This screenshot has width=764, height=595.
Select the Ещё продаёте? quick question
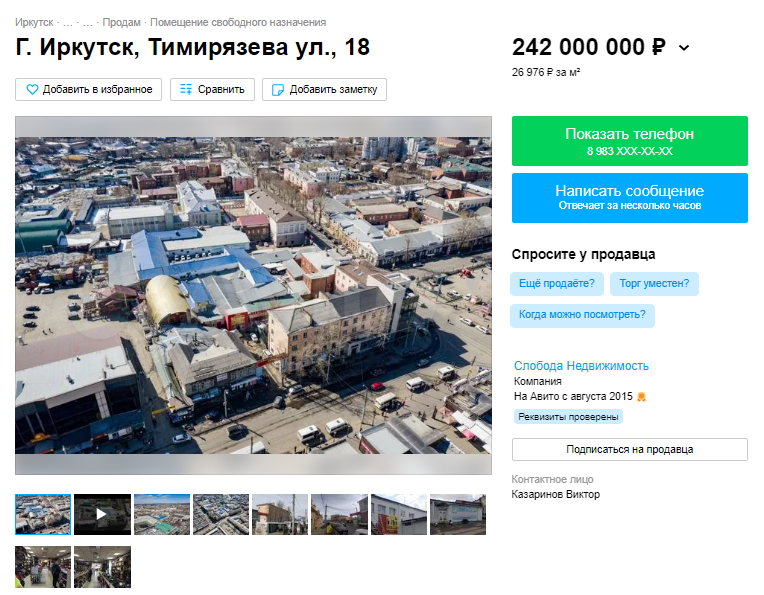pos(557,284)
